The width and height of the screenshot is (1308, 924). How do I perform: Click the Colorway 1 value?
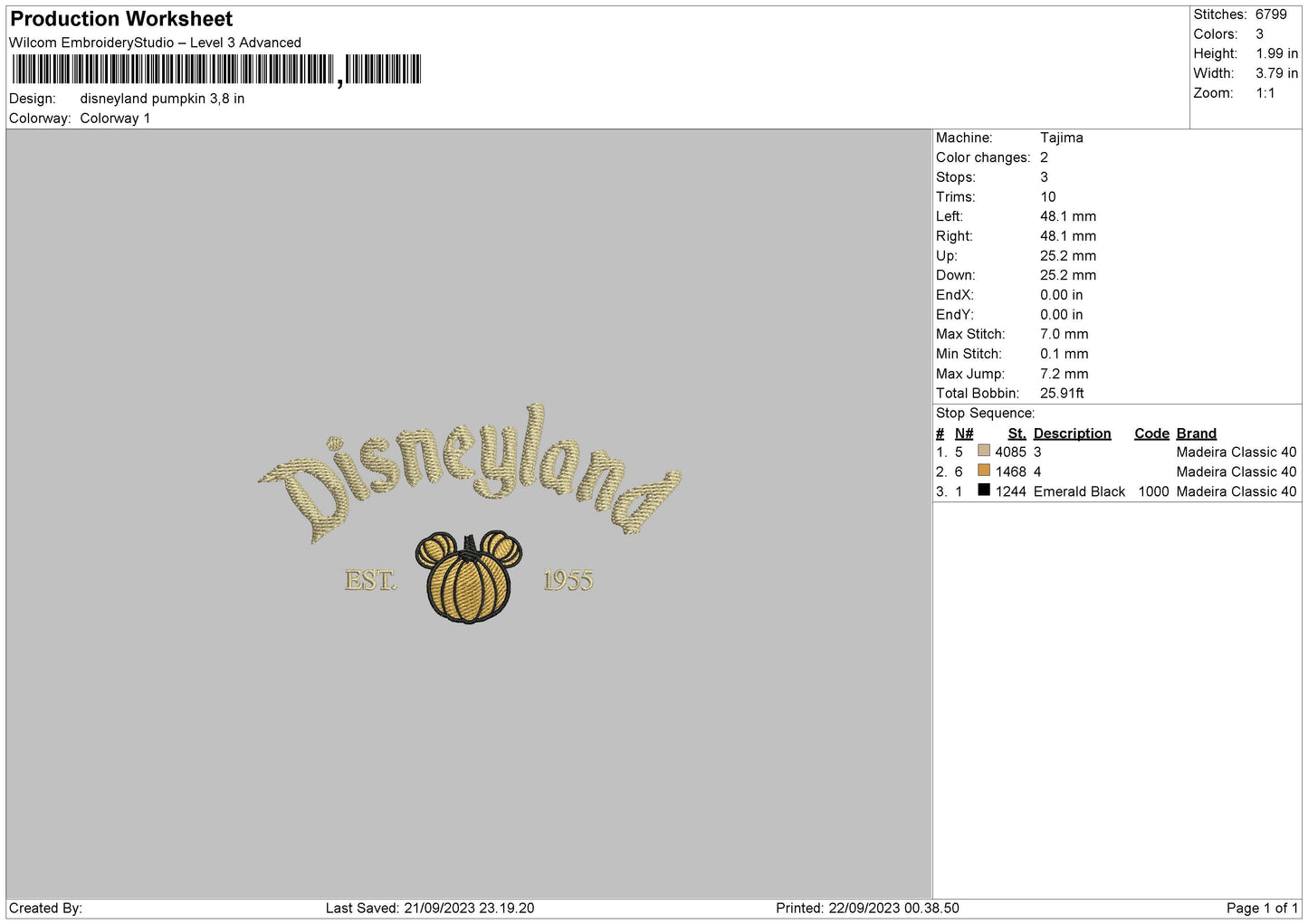click(x=115, y=119)
